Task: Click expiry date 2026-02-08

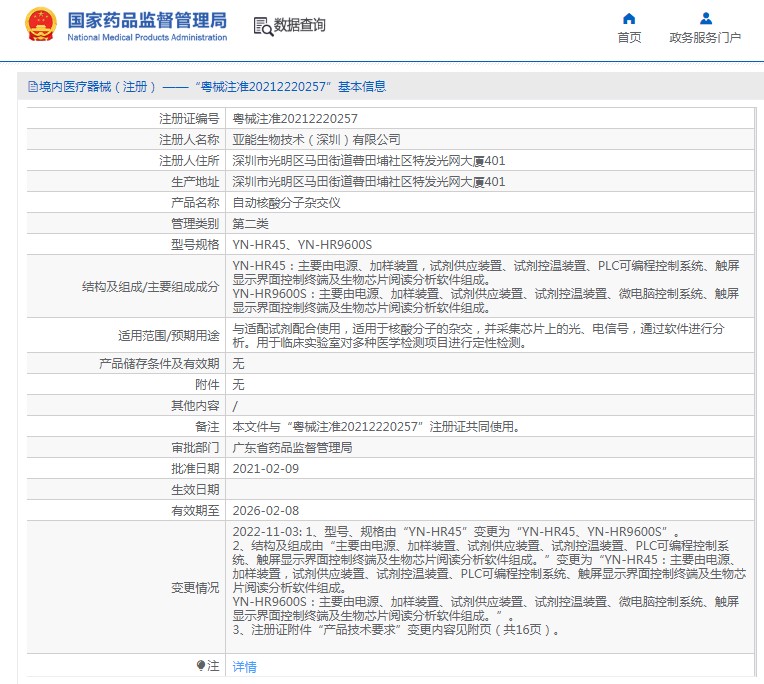Action: point(265,509)
